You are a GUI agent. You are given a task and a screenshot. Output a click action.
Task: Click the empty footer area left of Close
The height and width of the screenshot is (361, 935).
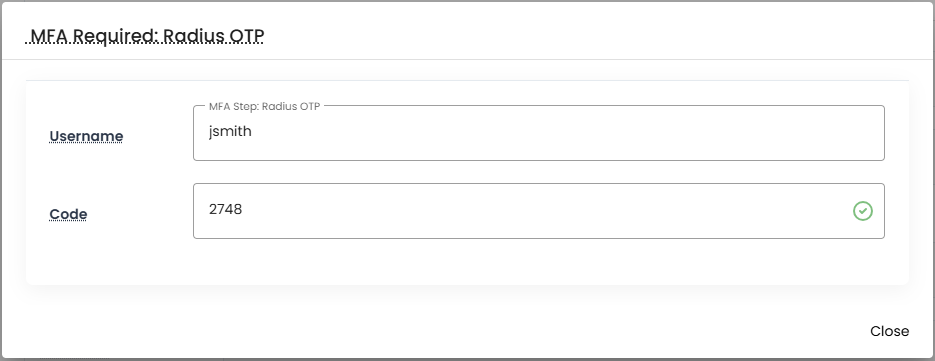point(417,331)
